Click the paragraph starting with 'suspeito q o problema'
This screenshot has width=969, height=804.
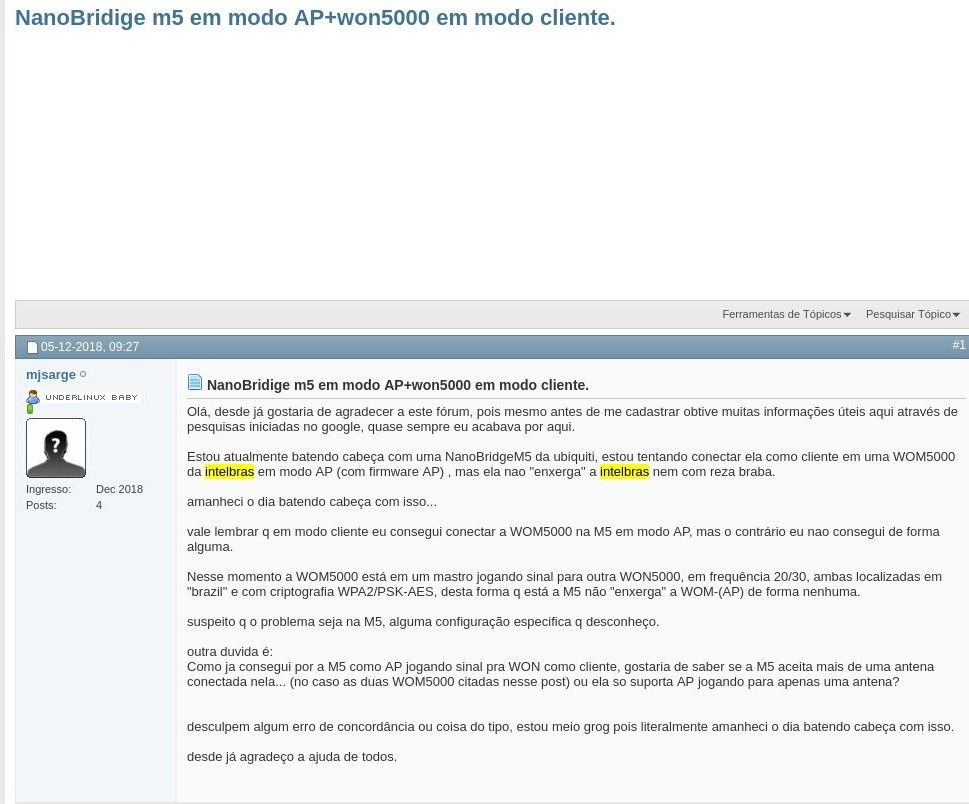pyautogui.click(x=422, y=622)
